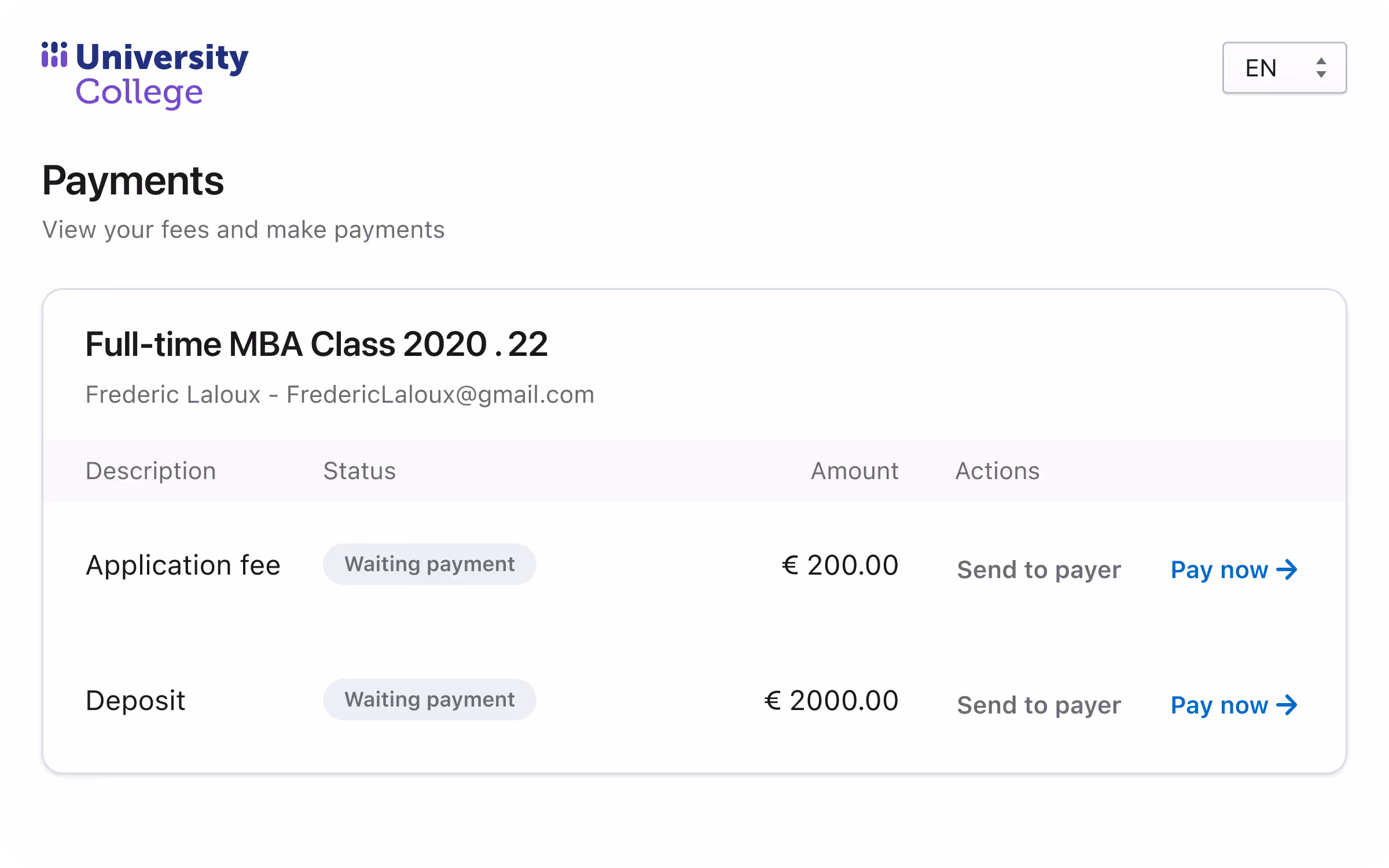Click the University College logo
Screen dimensions: 1389x868
(x=145, y=75)
